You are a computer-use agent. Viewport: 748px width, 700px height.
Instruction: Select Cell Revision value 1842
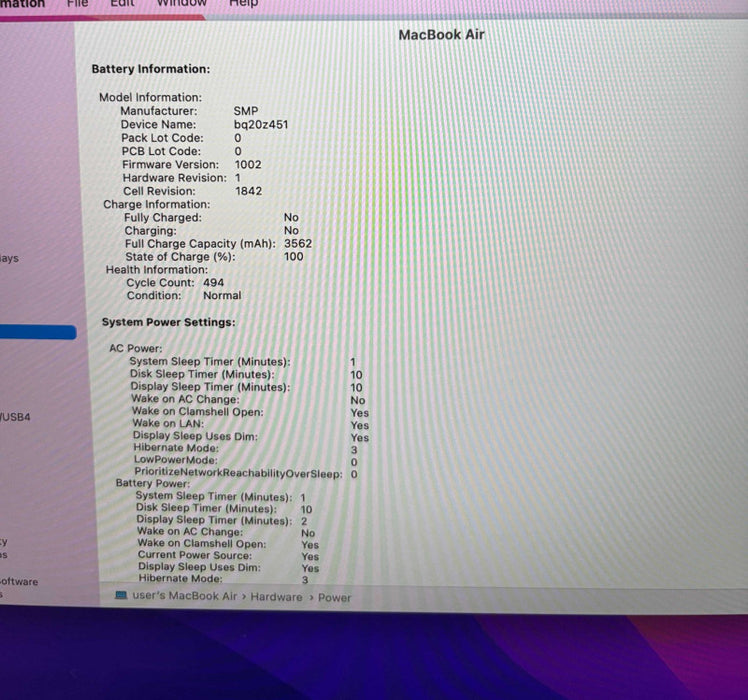click(x=249, y=191)
